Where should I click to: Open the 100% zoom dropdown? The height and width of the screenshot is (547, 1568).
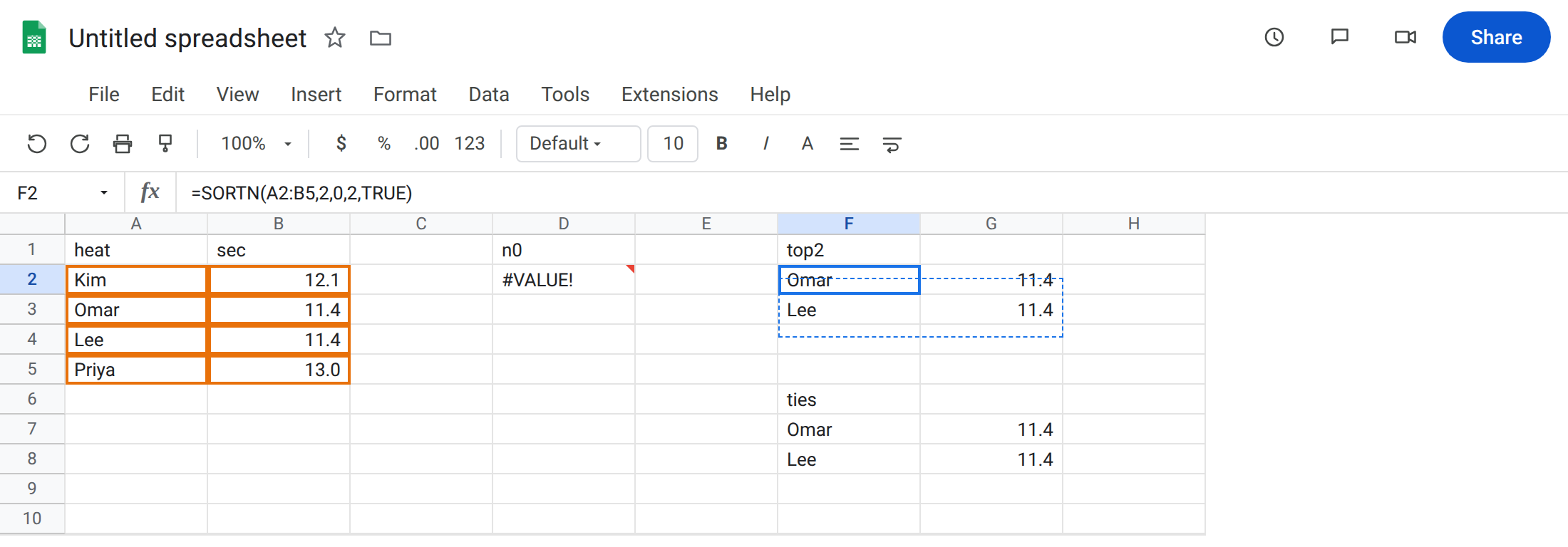pos(257,144)
